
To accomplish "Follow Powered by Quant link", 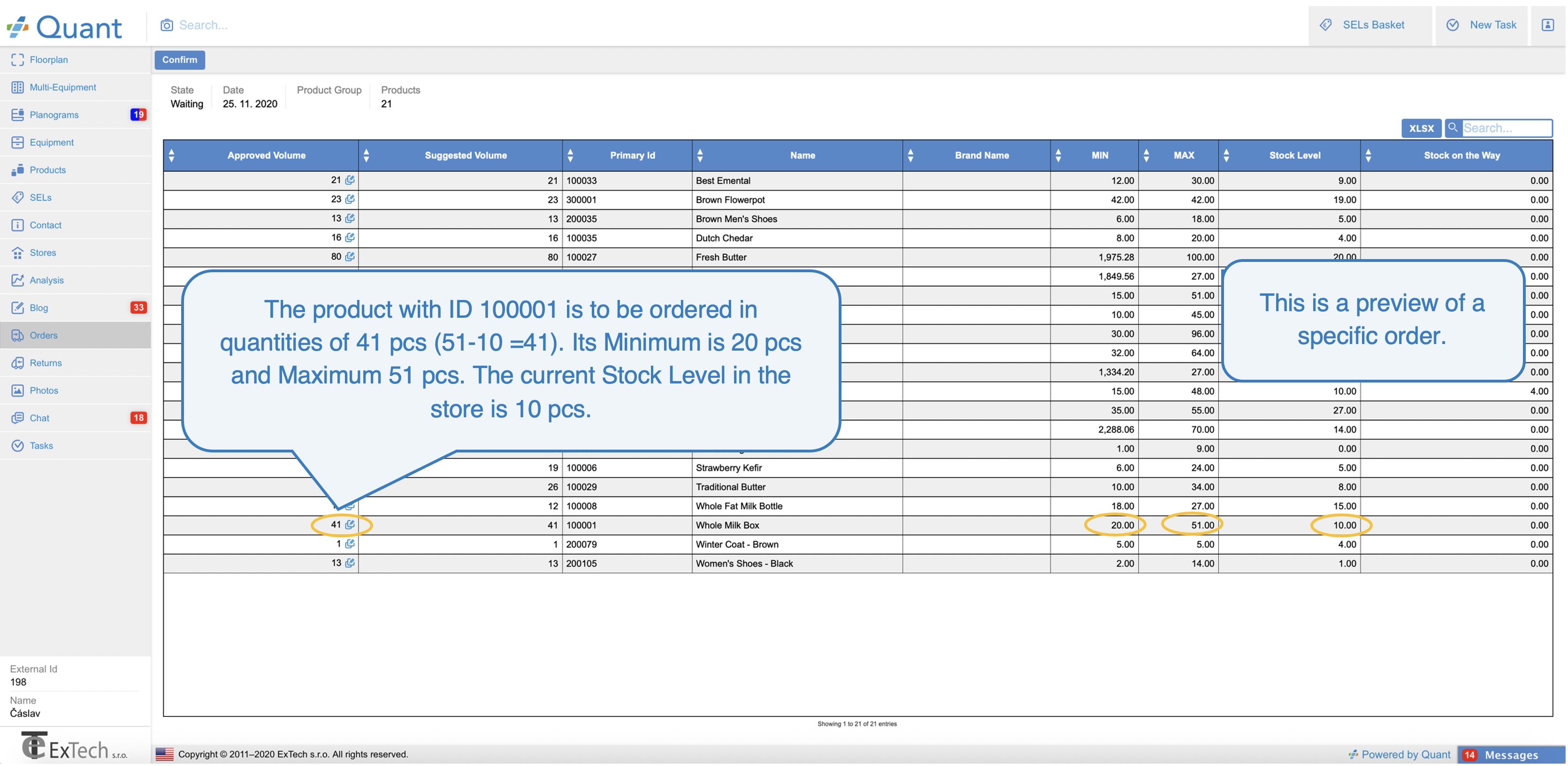I will pos(1400,754).
